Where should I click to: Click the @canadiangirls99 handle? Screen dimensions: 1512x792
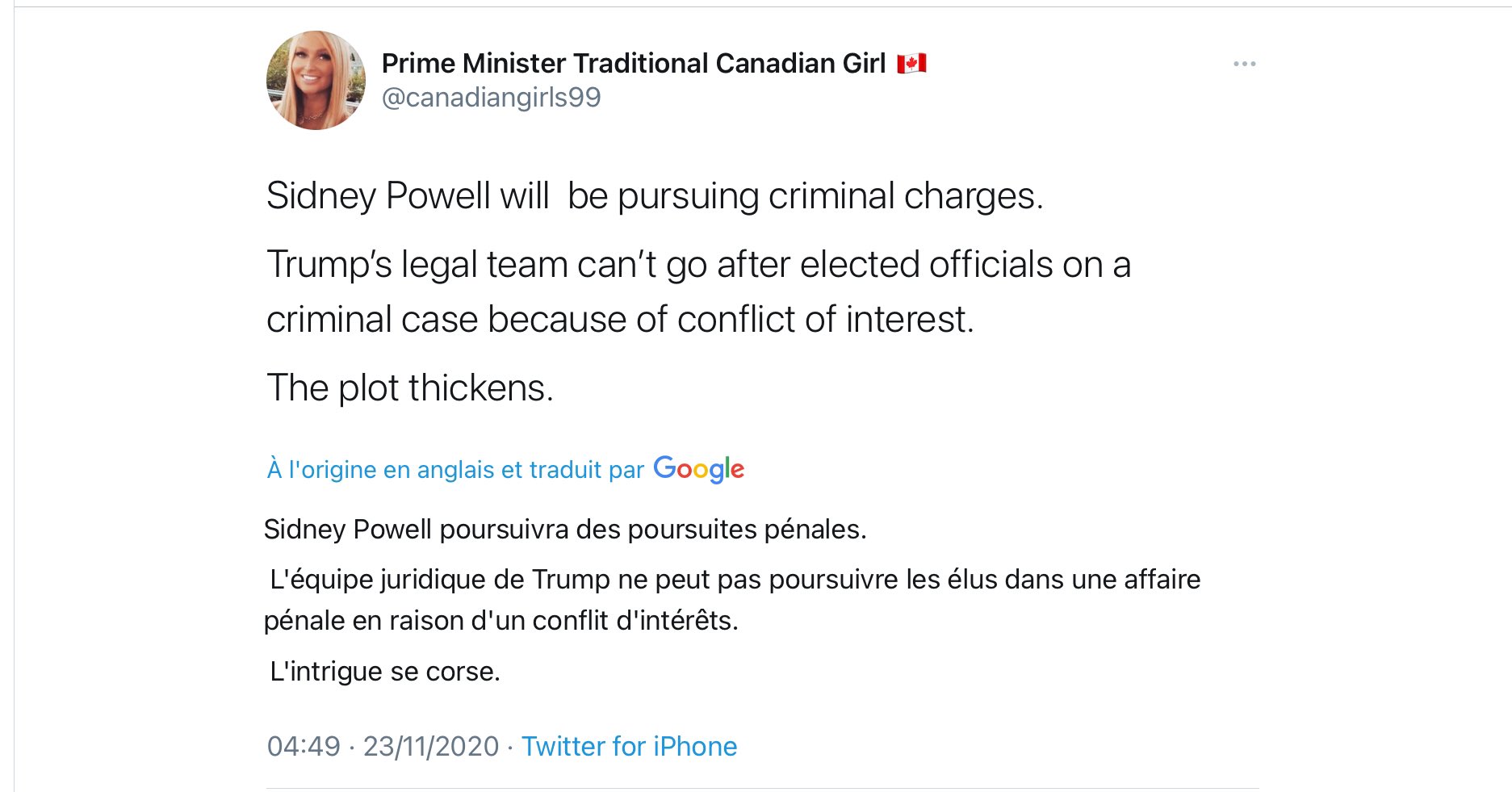491,98
